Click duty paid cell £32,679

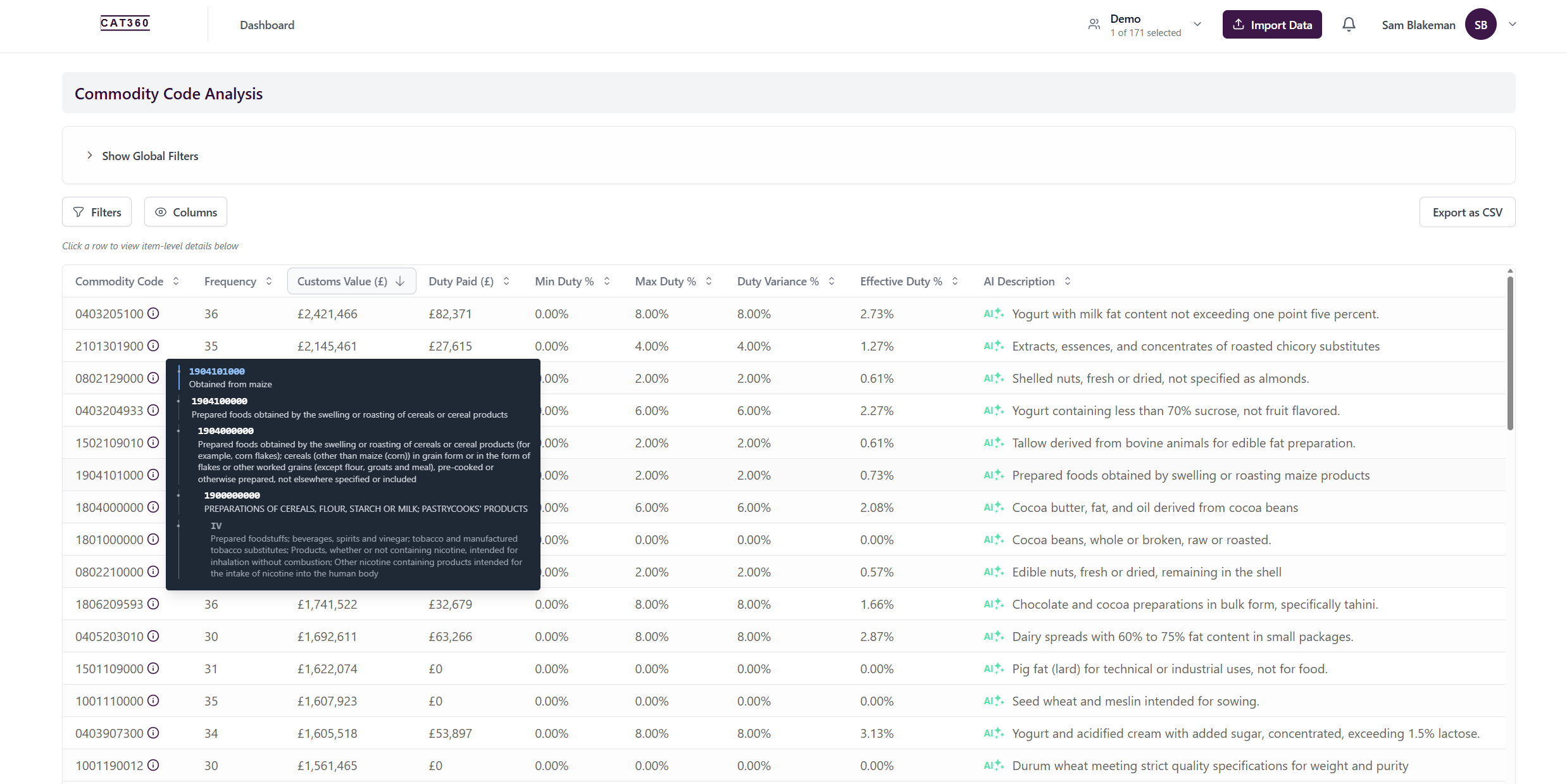click(x=450, y=604)
